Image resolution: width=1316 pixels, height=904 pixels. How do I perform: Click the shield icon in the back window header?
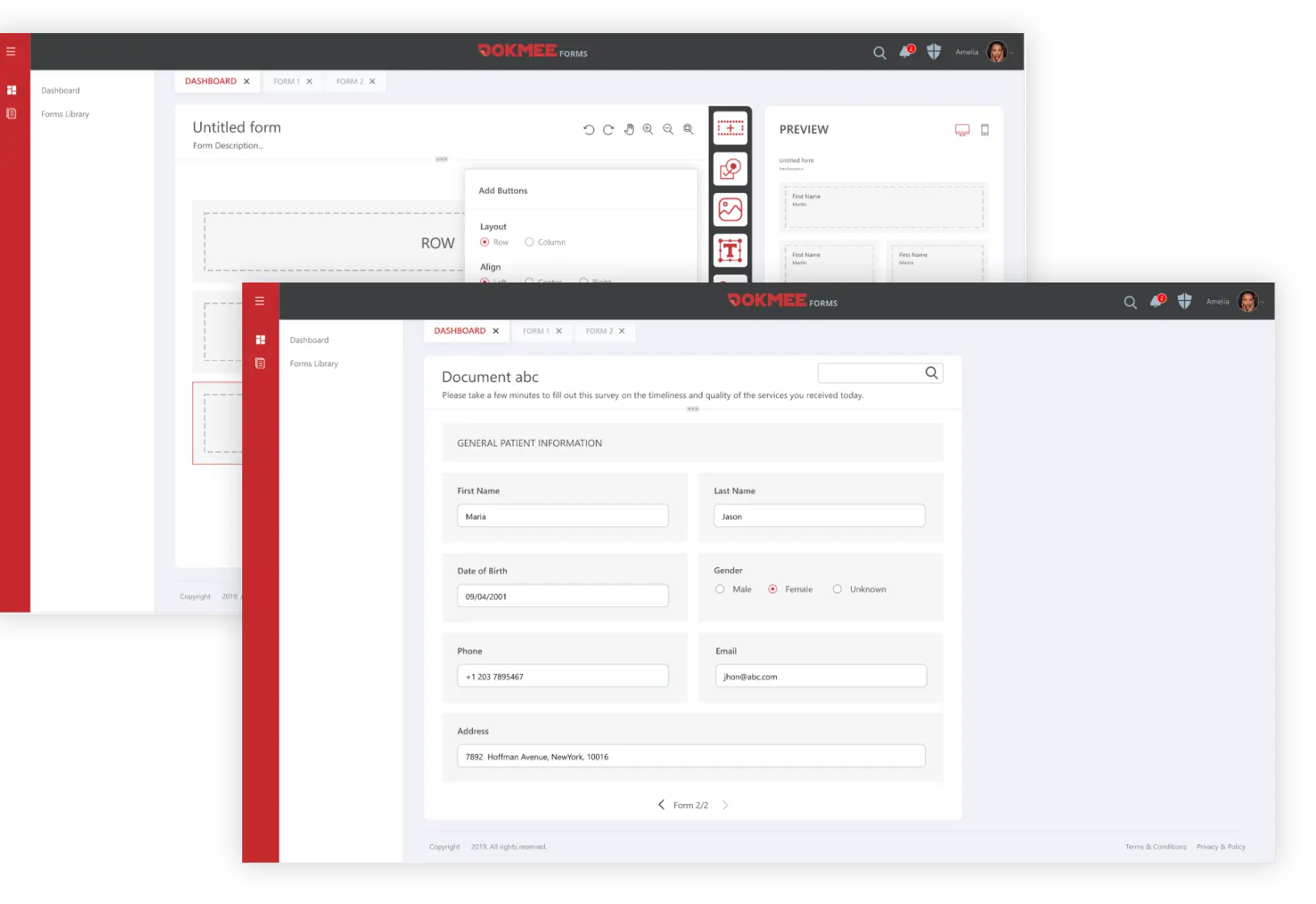coord(934,52)
